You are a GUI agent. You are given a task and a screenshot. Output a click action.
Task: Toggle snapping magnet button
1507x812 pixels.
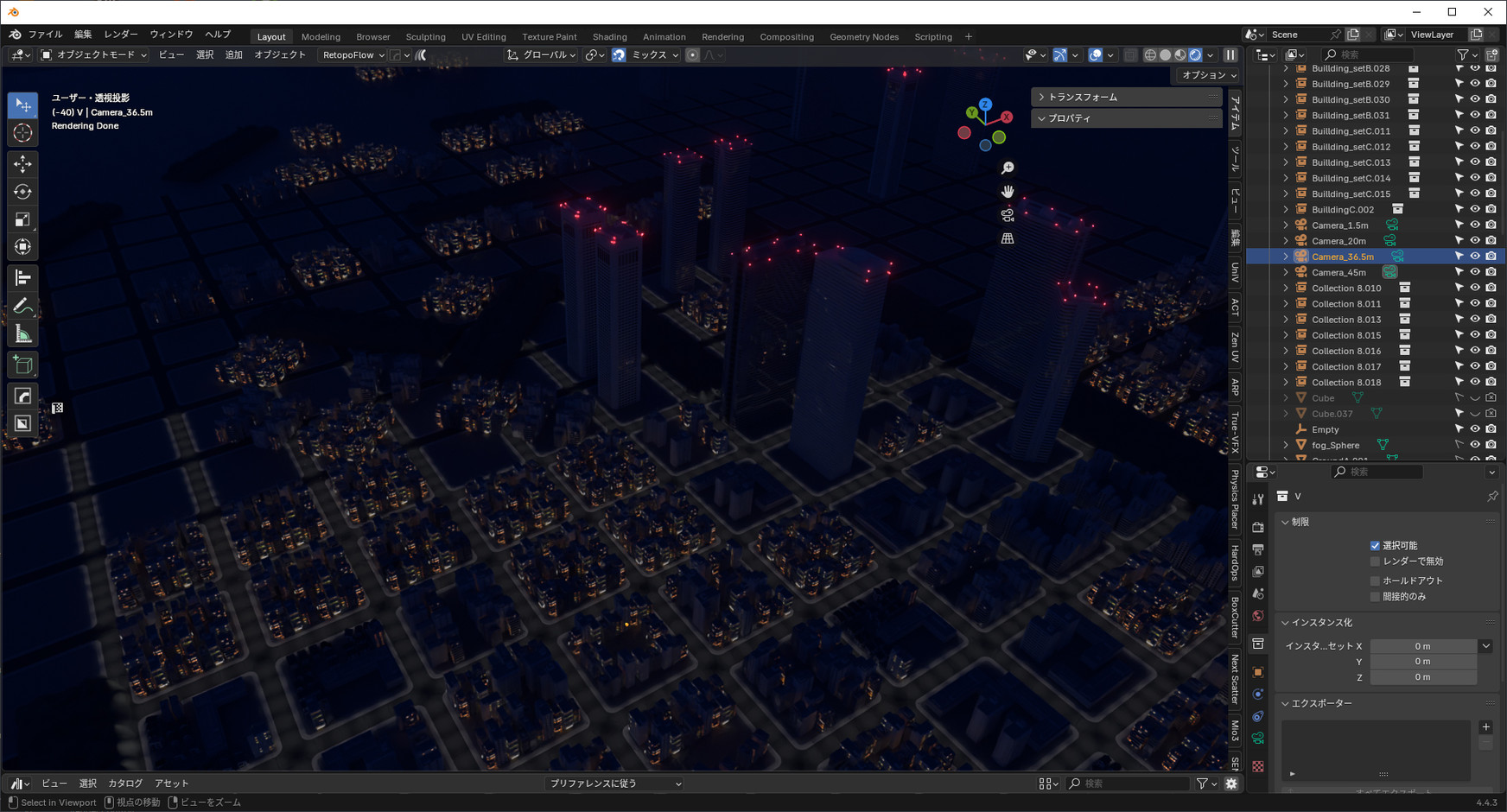[619, 54]
